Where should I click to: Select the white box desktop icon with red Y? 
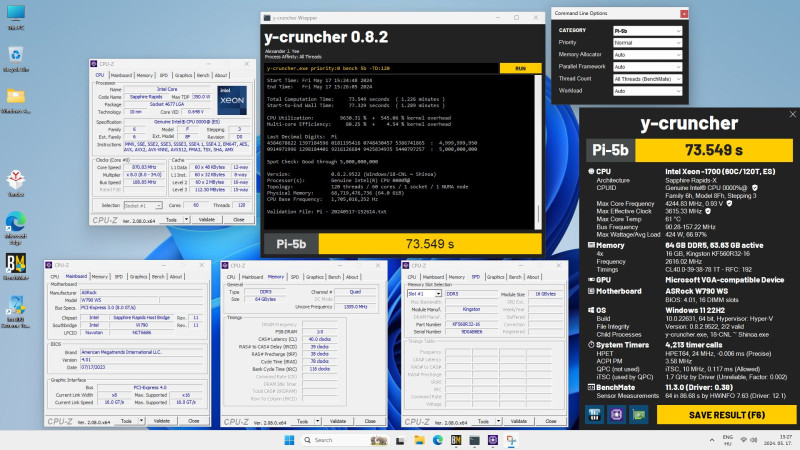click(16, 183)
